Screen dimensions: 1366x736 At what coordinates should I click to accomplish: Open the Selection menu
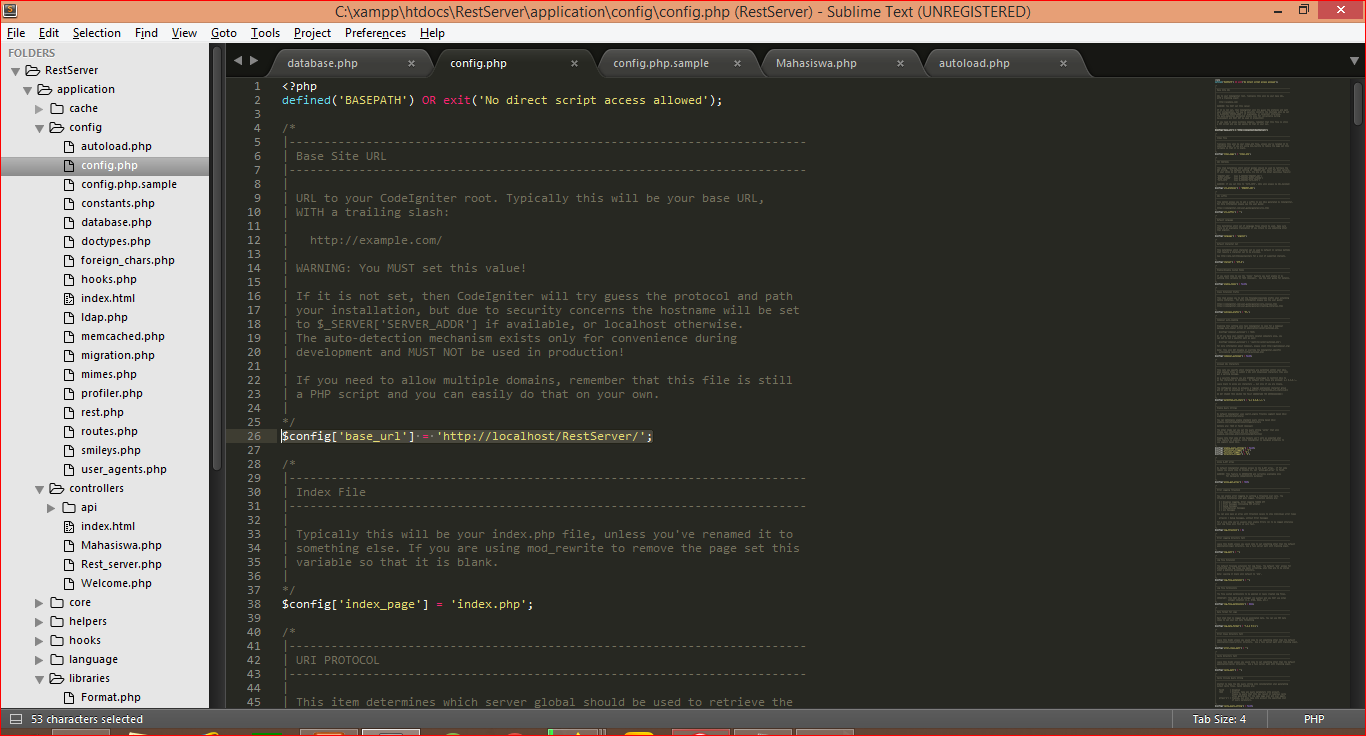pyautogui.click(x=97, y=33)
